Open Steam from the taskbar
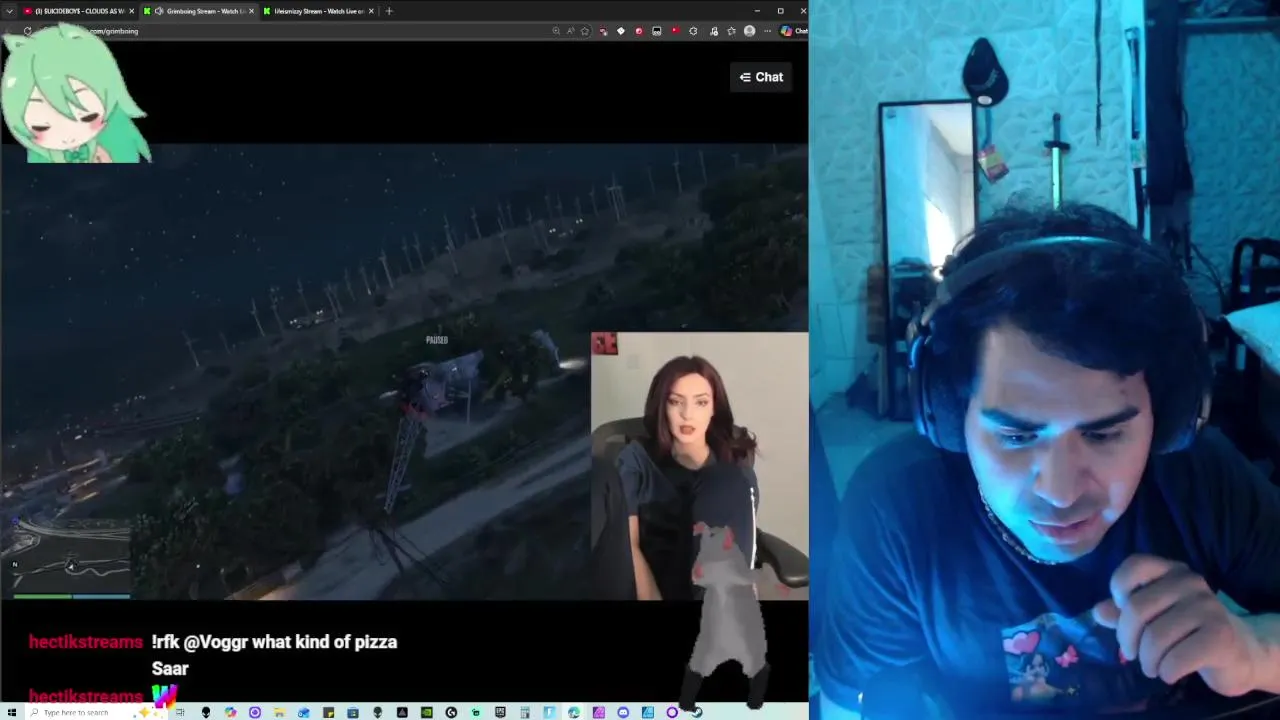Screen dimensions: 1280x720 click(696, 712)
